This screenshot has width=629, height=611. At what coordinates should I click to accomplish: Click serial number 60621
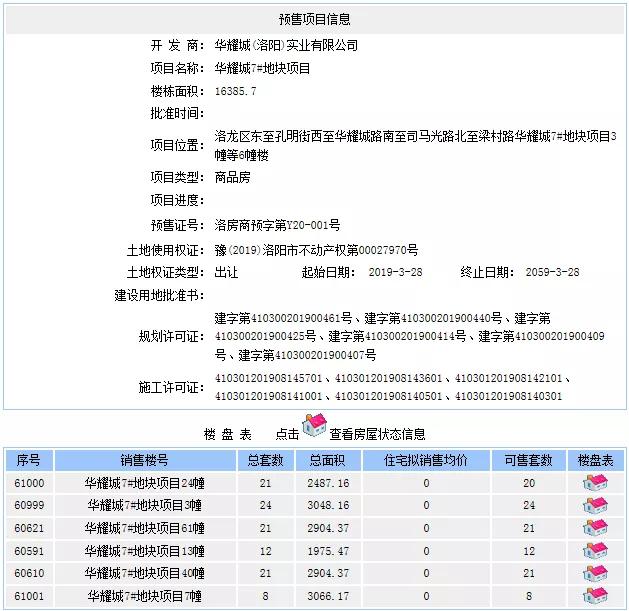(x=29, y=528)
